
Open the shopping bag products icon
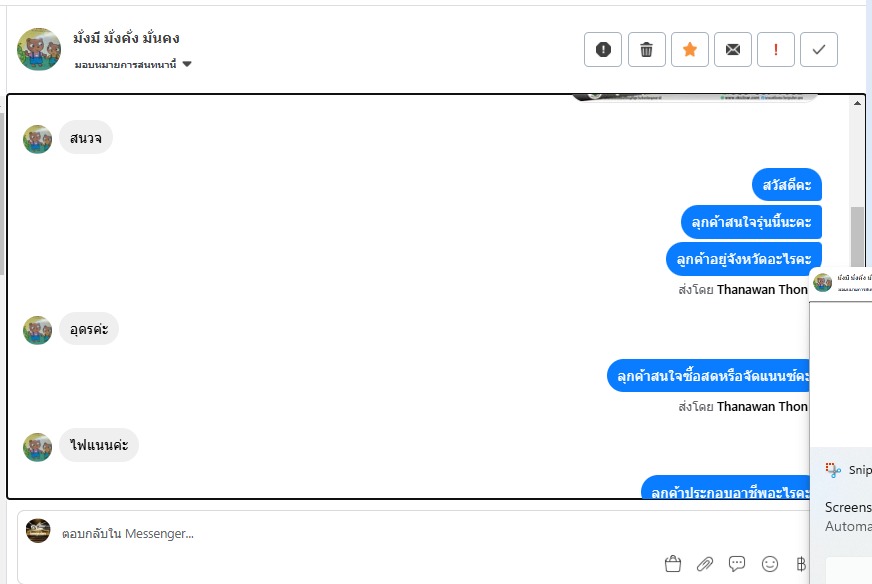point(673,563)
